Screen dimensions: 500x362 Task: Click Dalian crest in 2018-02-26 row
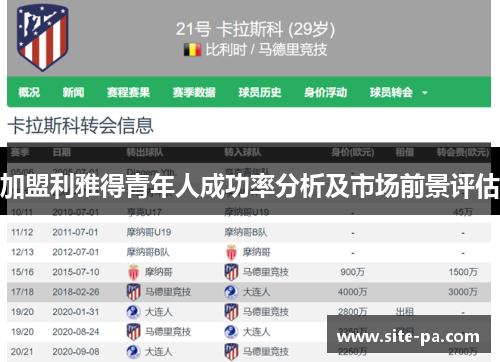(231, 292)
